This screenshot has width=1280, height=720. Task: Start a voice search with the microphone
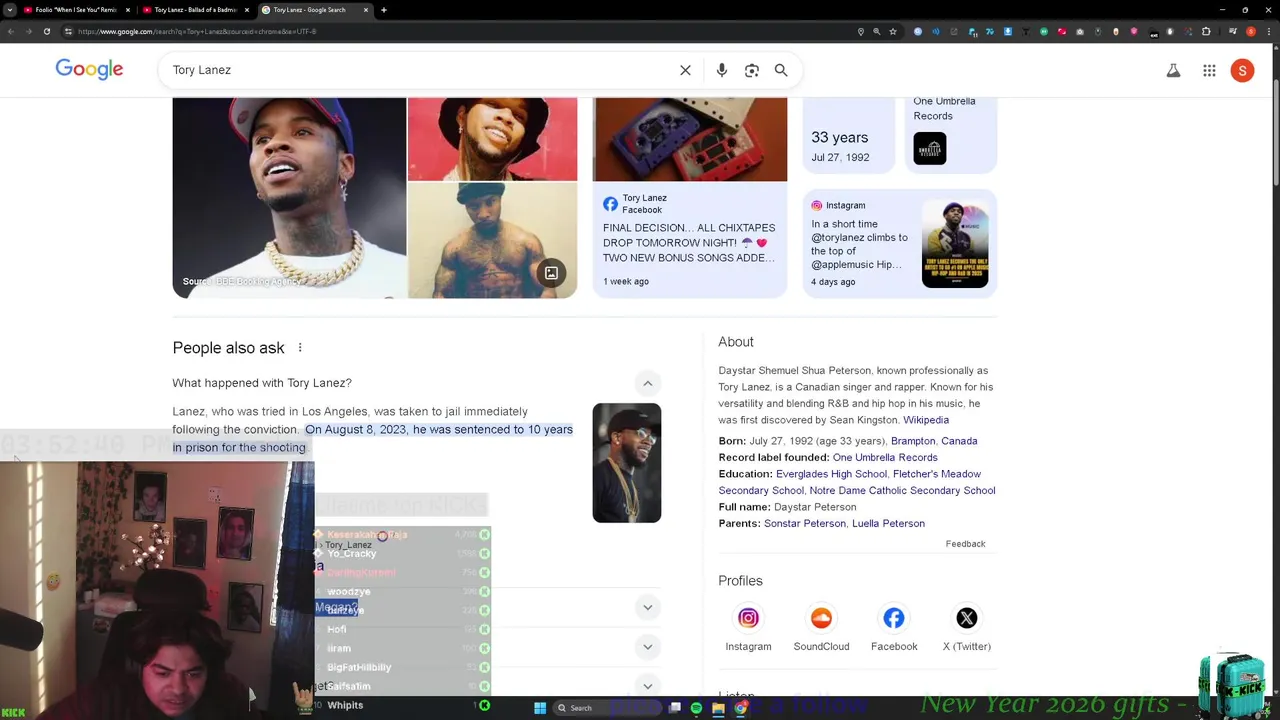click(x=722, y=70)
